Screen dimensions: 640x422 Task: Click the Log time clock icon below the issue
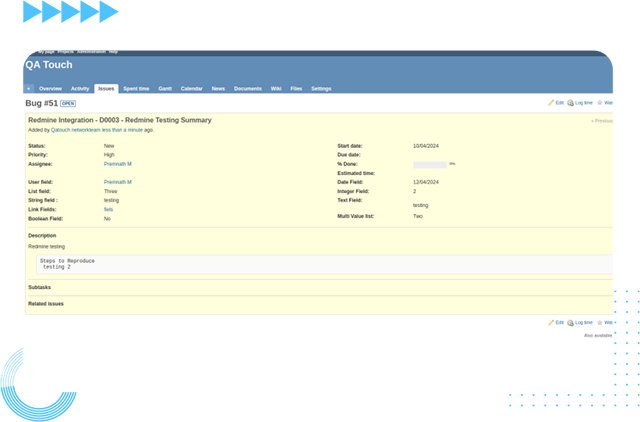[570, 323]
